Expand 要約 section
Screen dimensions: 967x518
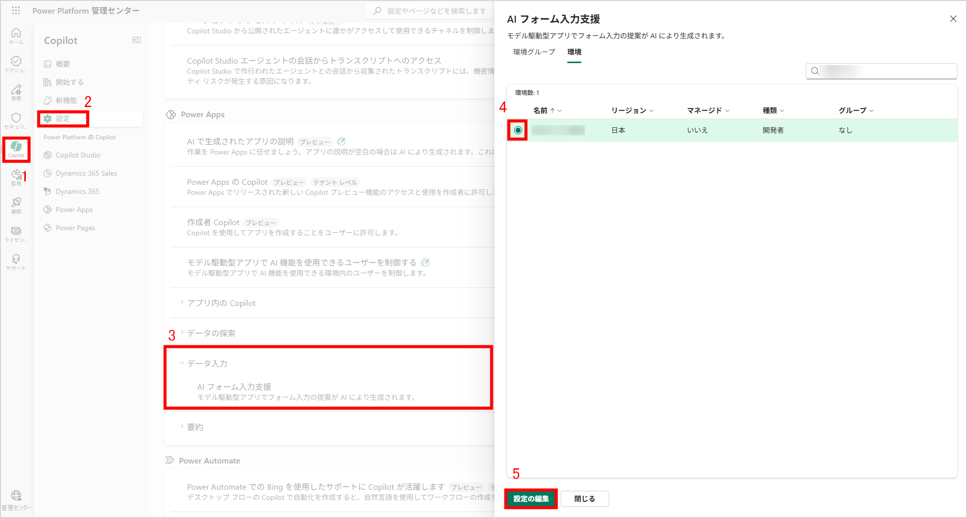(182, 426)
